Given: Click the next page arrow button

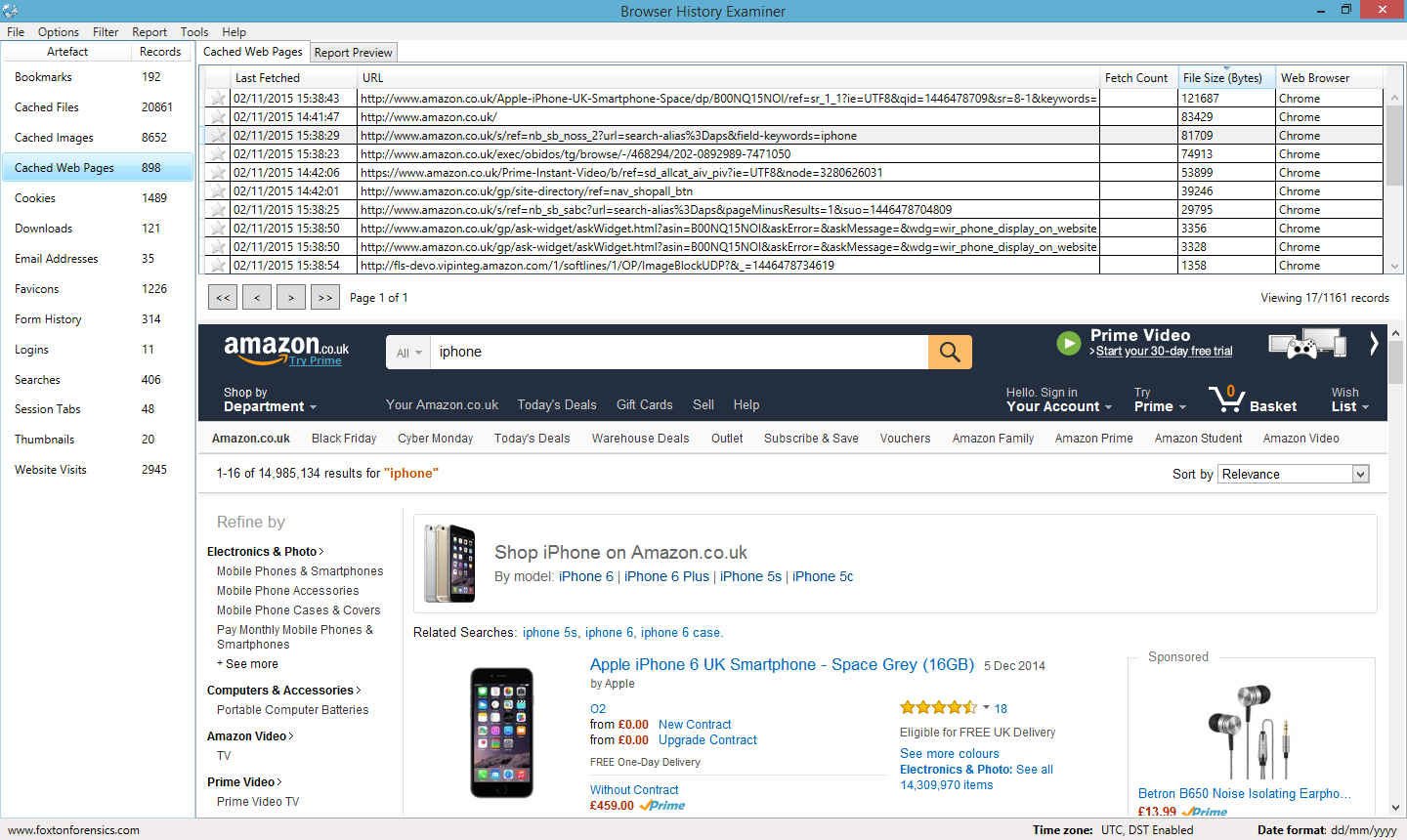Looking at the screenshot, I should (291, 298).
